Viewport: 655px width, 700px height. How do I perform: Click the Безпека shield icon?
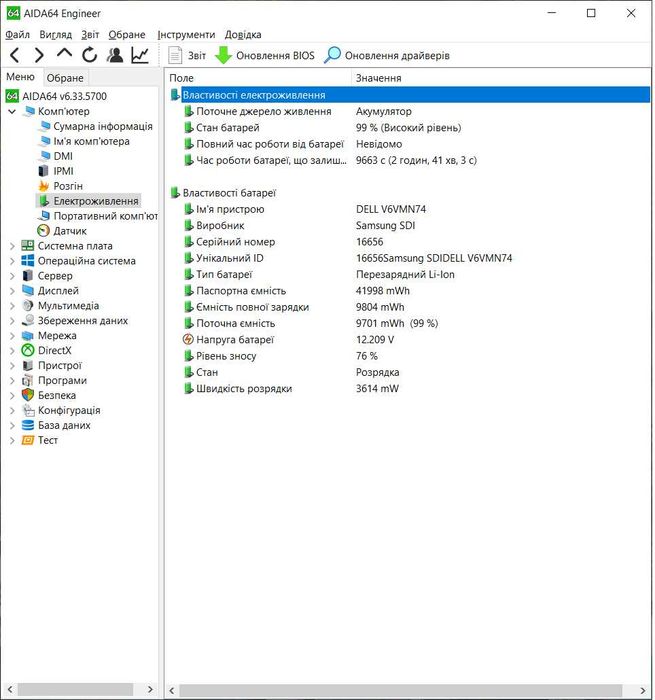[28, 395]
